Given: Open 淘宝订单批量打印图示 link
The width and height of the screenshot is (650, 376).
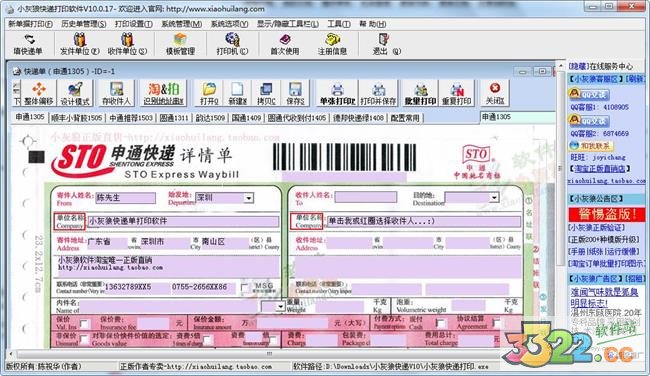Looking at the screenshot, I should [606, 263].
